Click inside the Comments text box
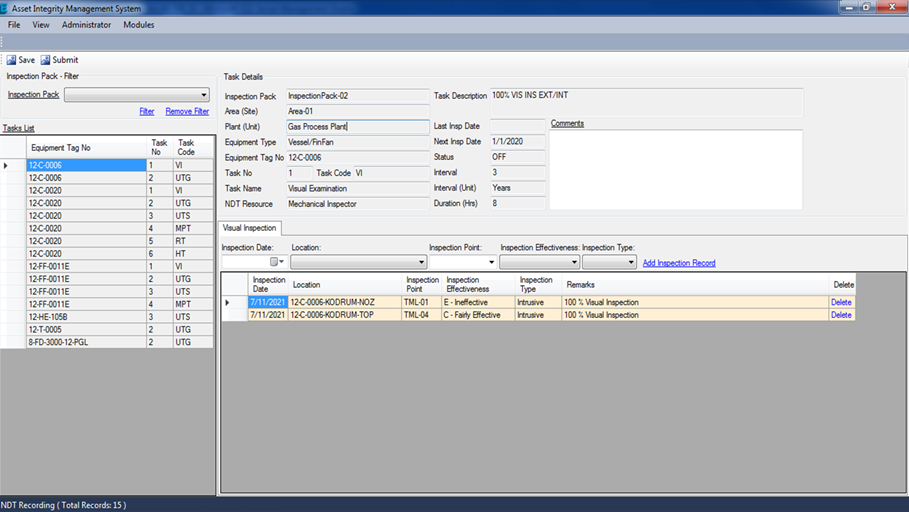 pyautogui.click(x=675, y=169)
